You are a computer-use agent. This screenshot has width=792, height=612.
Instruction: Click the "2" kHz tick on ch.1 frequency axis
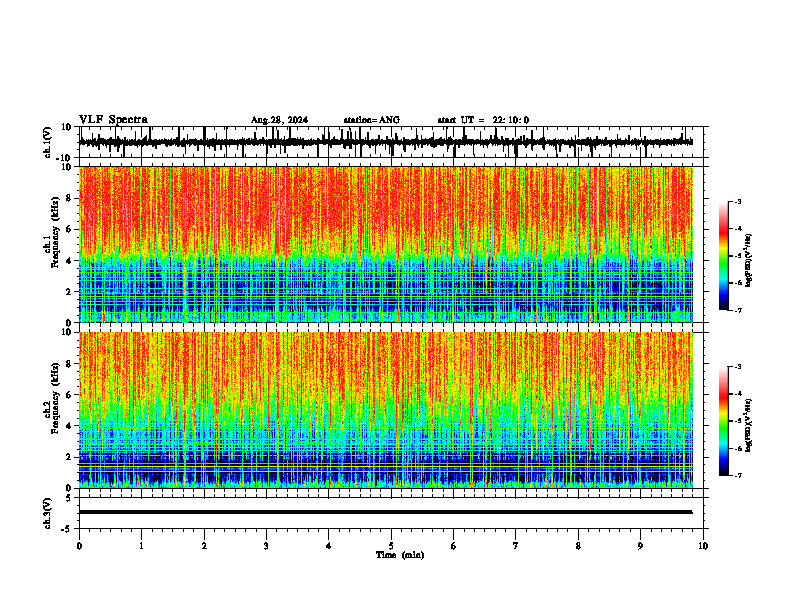69,292
